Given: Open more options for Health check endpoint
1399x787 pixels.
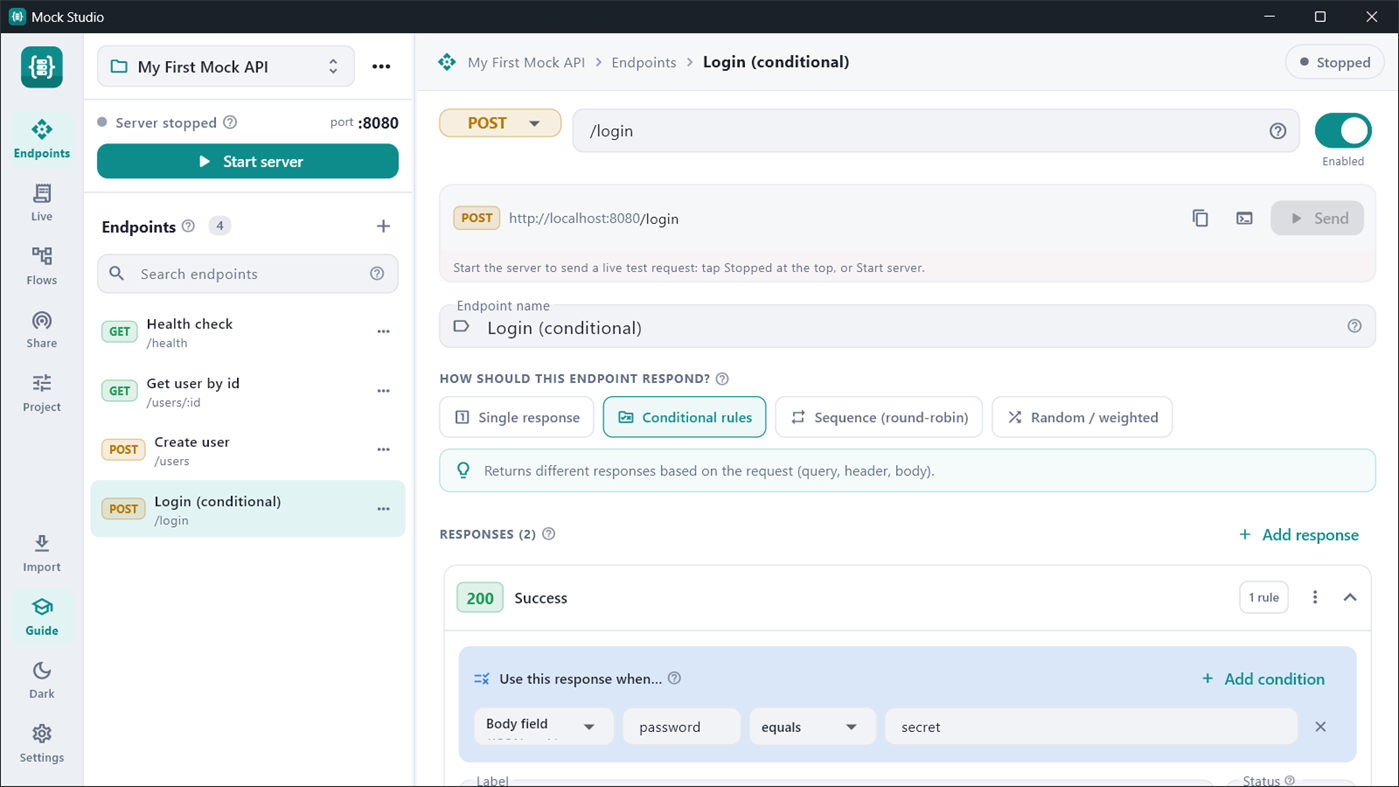Looking at the screenshot, I should 383,332.
